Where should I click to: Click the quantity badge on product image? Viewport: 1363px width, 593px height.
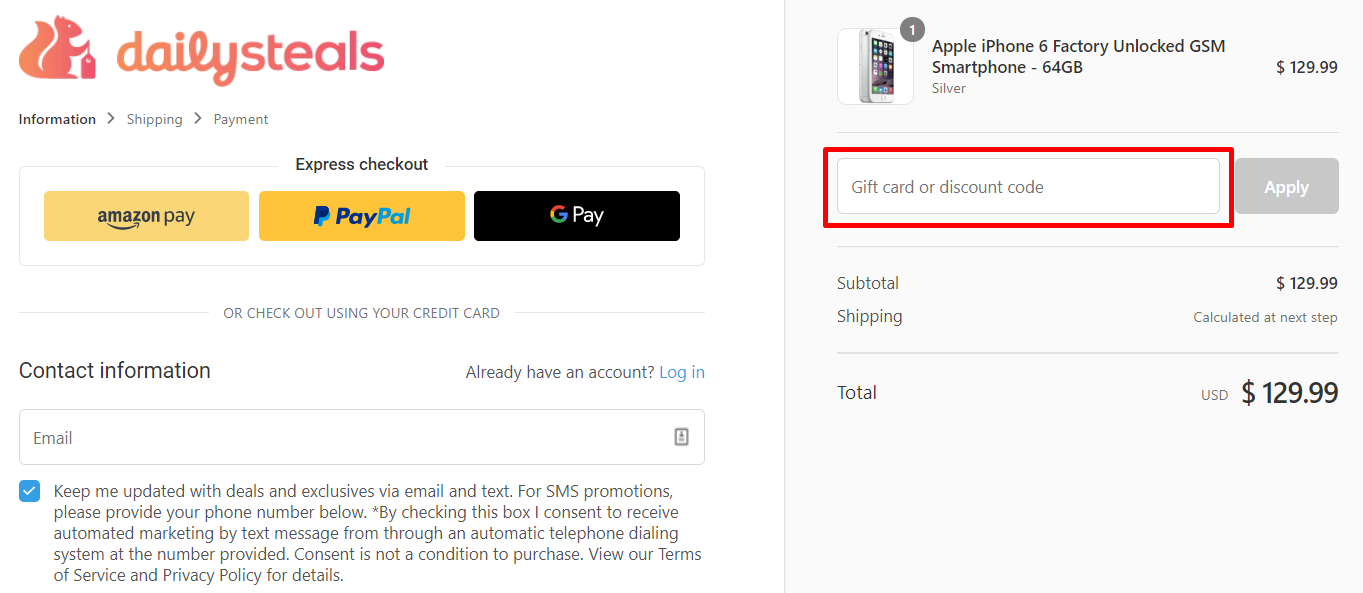tap(911, 29)
